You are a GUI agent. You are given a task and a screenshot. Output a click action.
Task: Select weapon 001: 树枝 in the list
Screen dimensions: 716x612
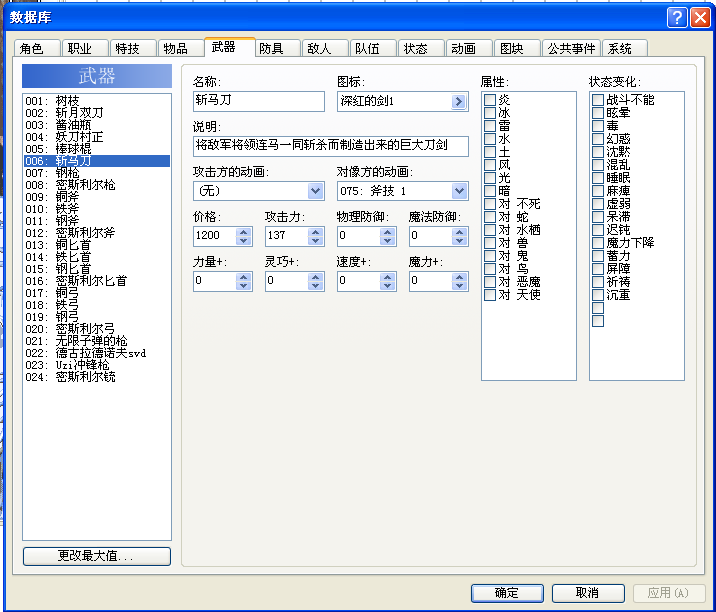point(97,101)
